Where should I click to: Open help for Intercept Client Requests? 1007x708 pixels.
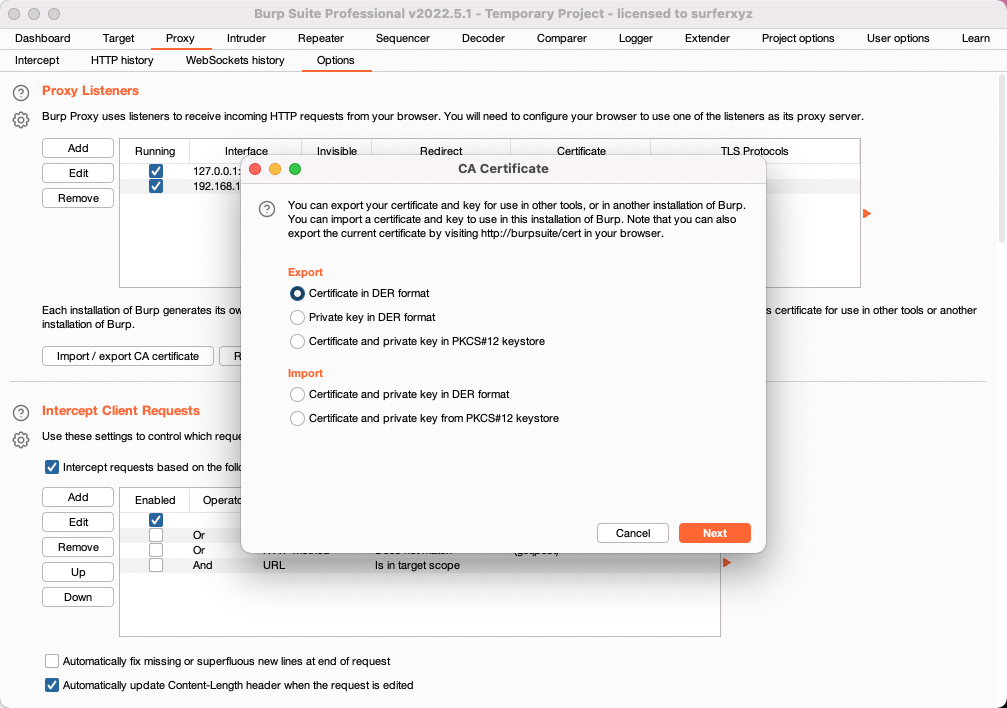[x=21, y=413]
